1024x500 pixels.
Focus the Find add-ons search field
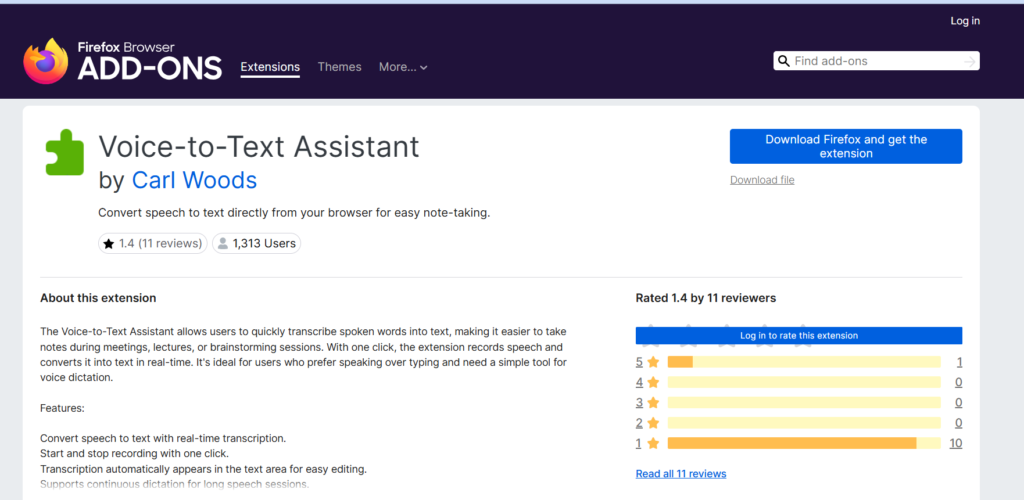[876, 61]
